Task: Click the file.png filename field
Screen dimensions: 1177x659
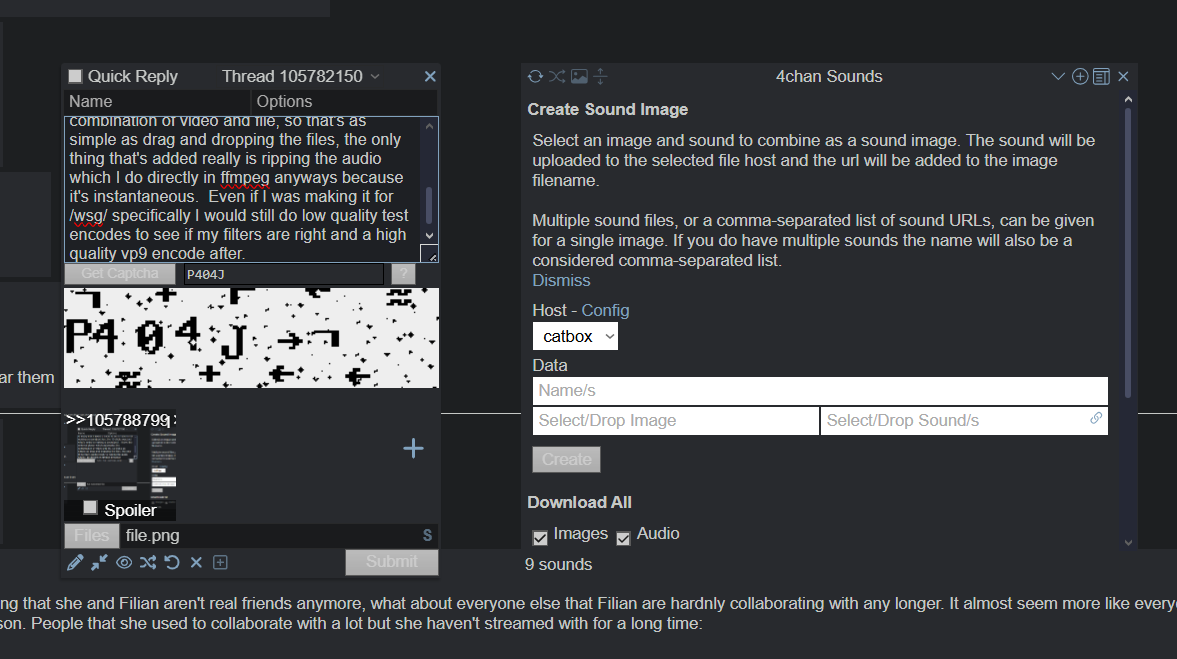Action: [x=270, y=535]
